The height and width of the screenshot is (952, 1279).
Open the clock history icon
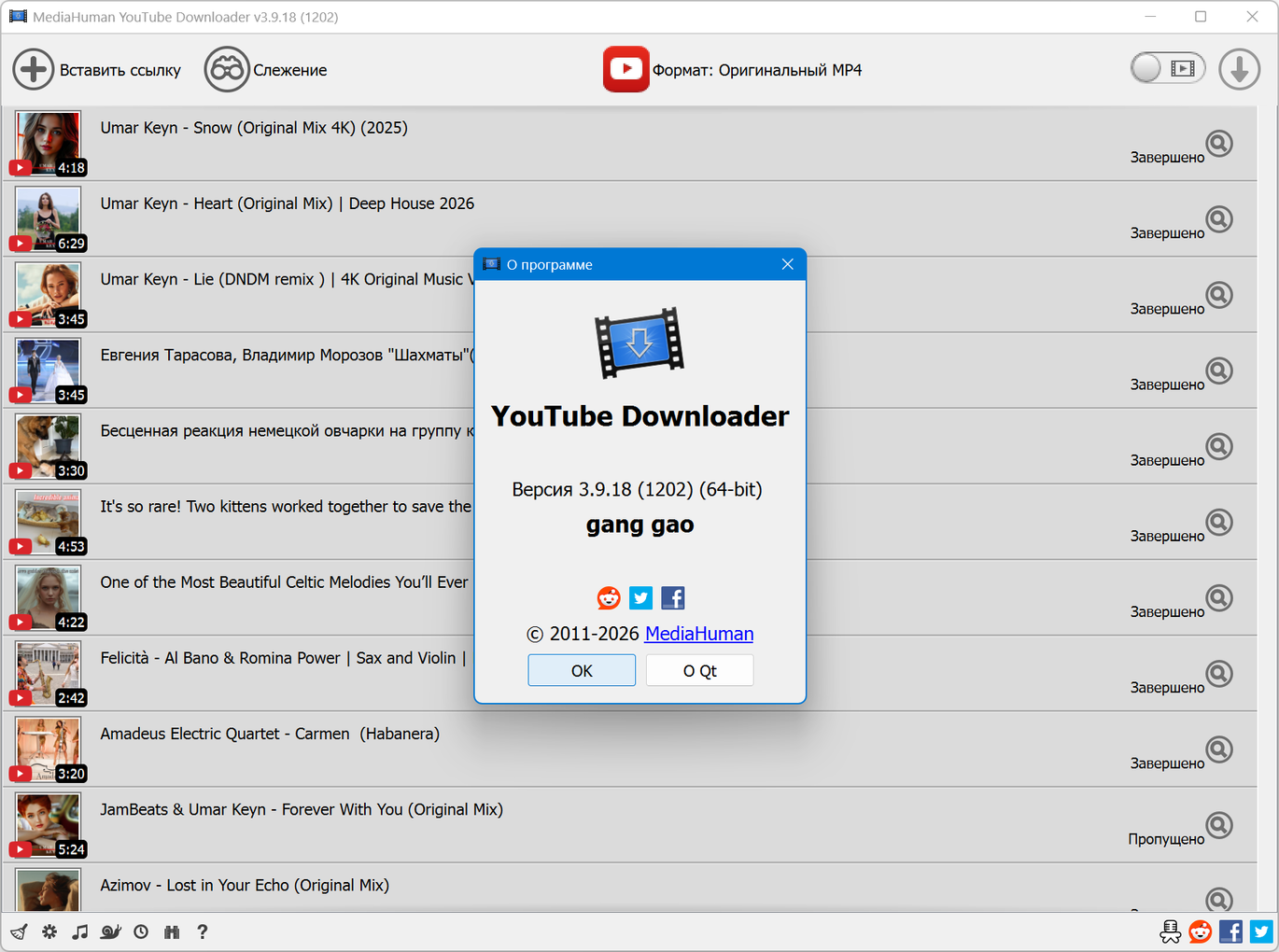pos(141,931)
